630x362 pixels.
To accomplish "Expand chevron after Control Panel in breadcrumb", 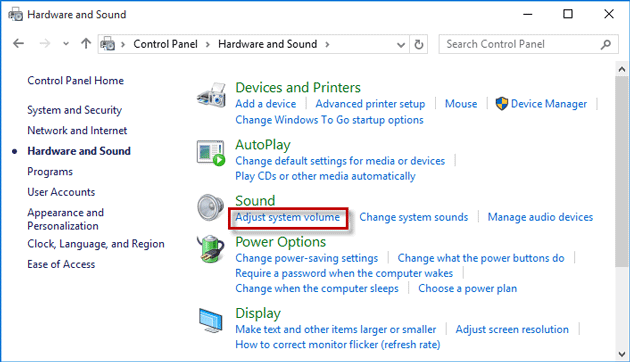I will (x=208, y=44).
